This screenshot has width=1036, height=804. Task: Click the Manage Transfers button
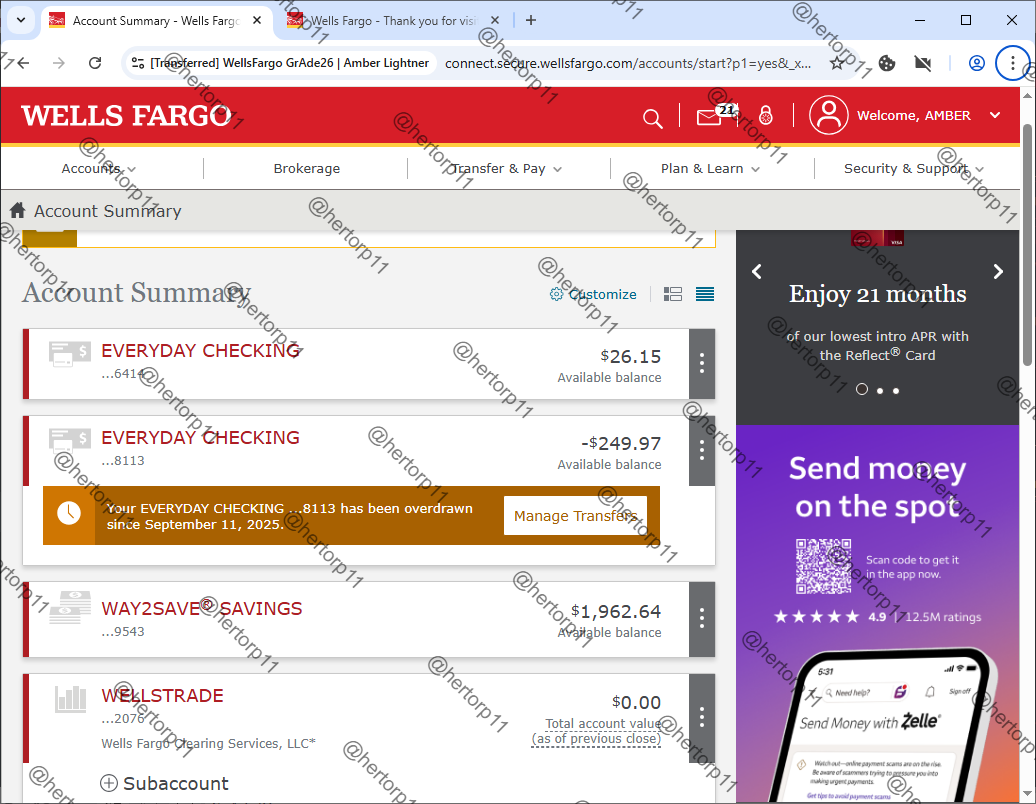575,515
